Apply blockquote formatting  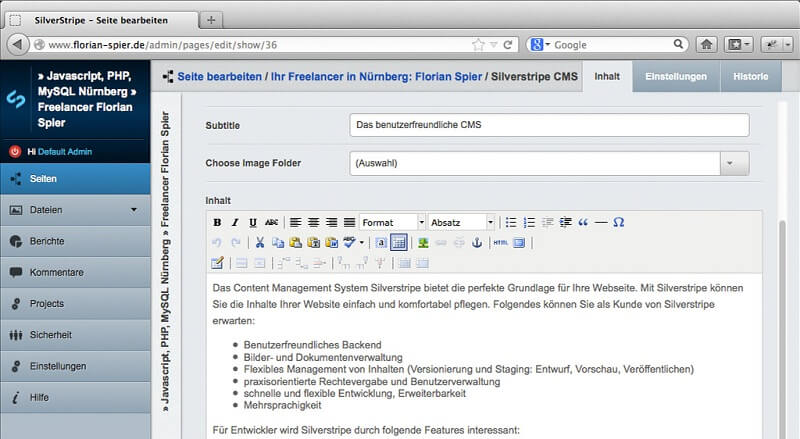point(583,223)
